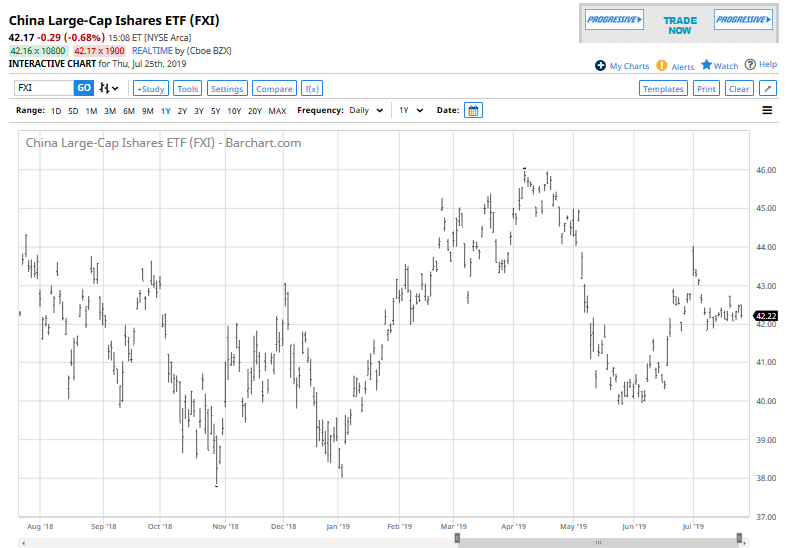Click the right Progressive ad logo
Viewport: 791px width, 548px height.
tap(744, 20)
